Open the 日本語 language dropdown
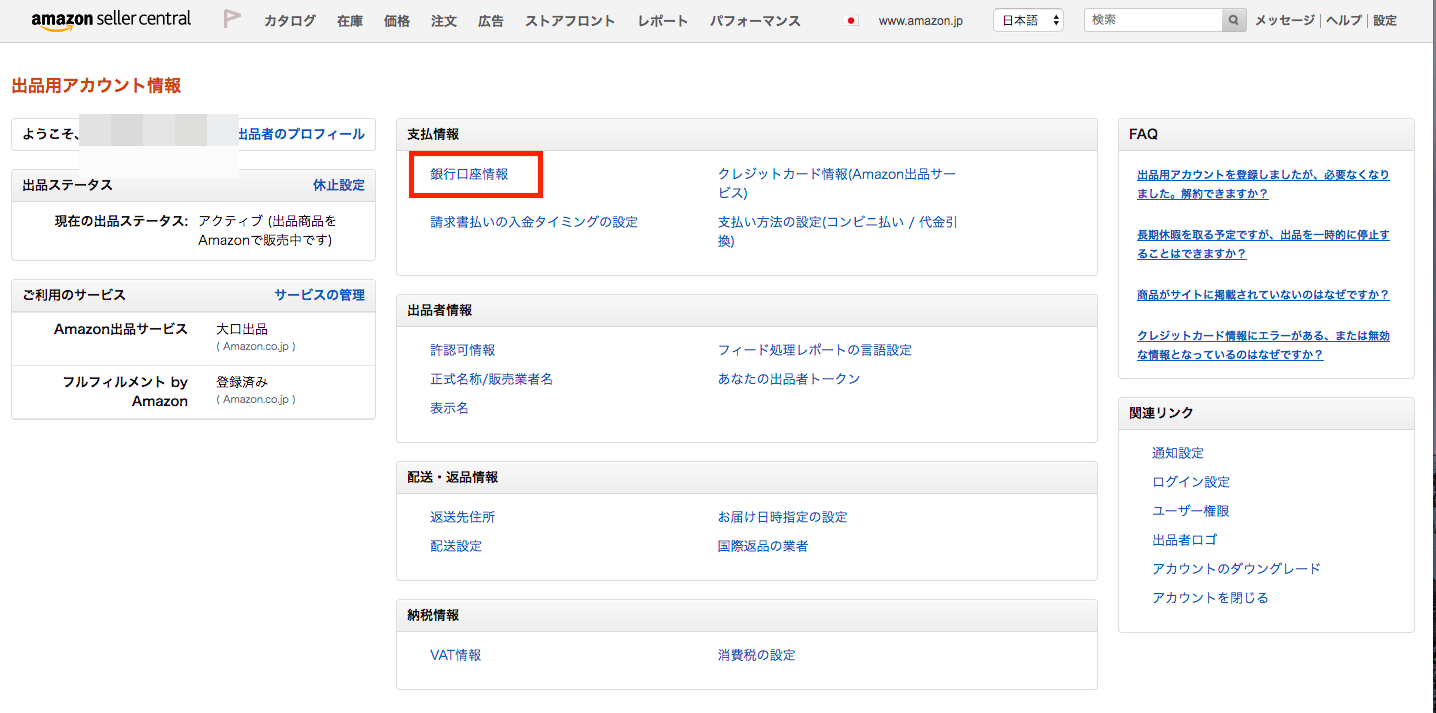Viewport: 1436px width, 713px height. (x=1028, y=20)
